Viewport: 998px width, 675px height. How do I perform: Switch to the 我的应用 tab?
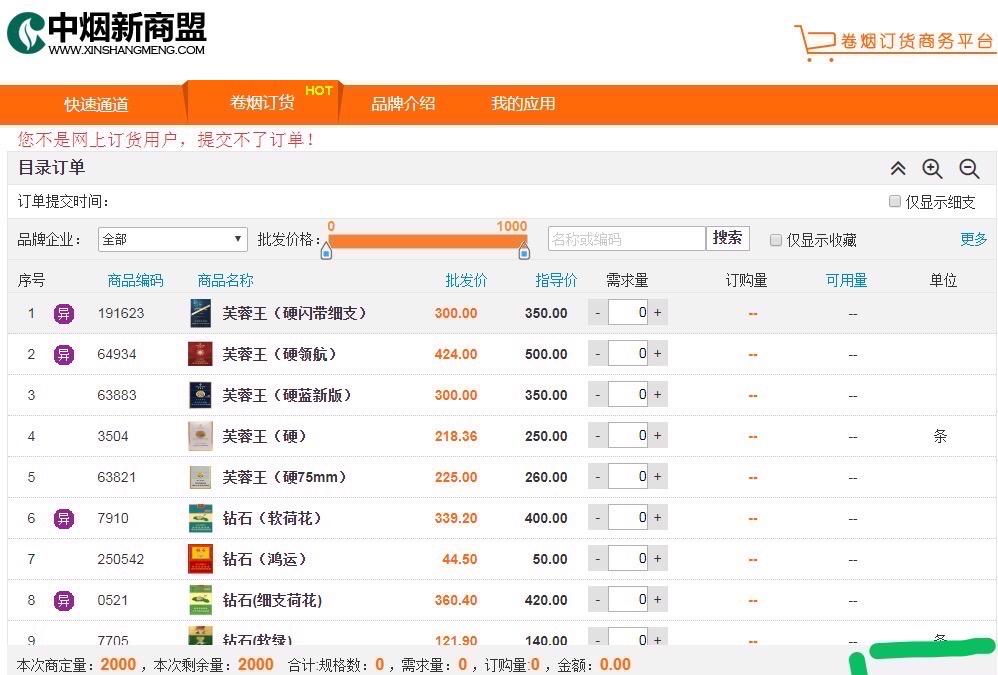(x=523, y=103)
